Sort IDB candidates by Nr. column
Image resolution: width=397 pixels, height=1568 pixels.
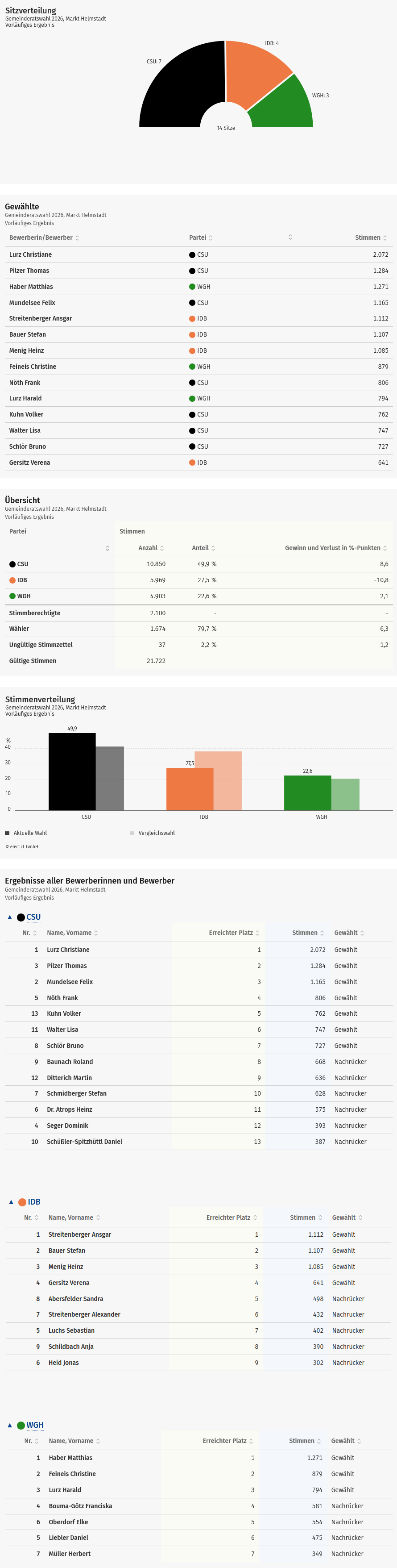pyautogui.click(x=31, y=1218)
